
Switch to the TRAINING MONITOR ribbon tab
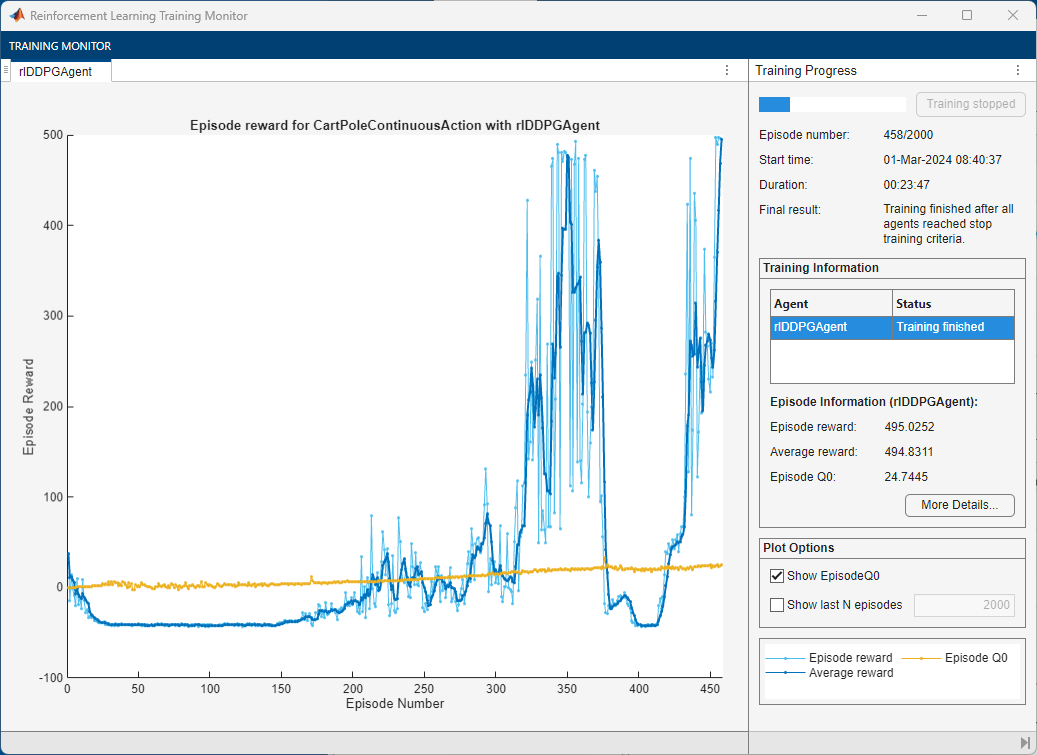pos(60,46)
